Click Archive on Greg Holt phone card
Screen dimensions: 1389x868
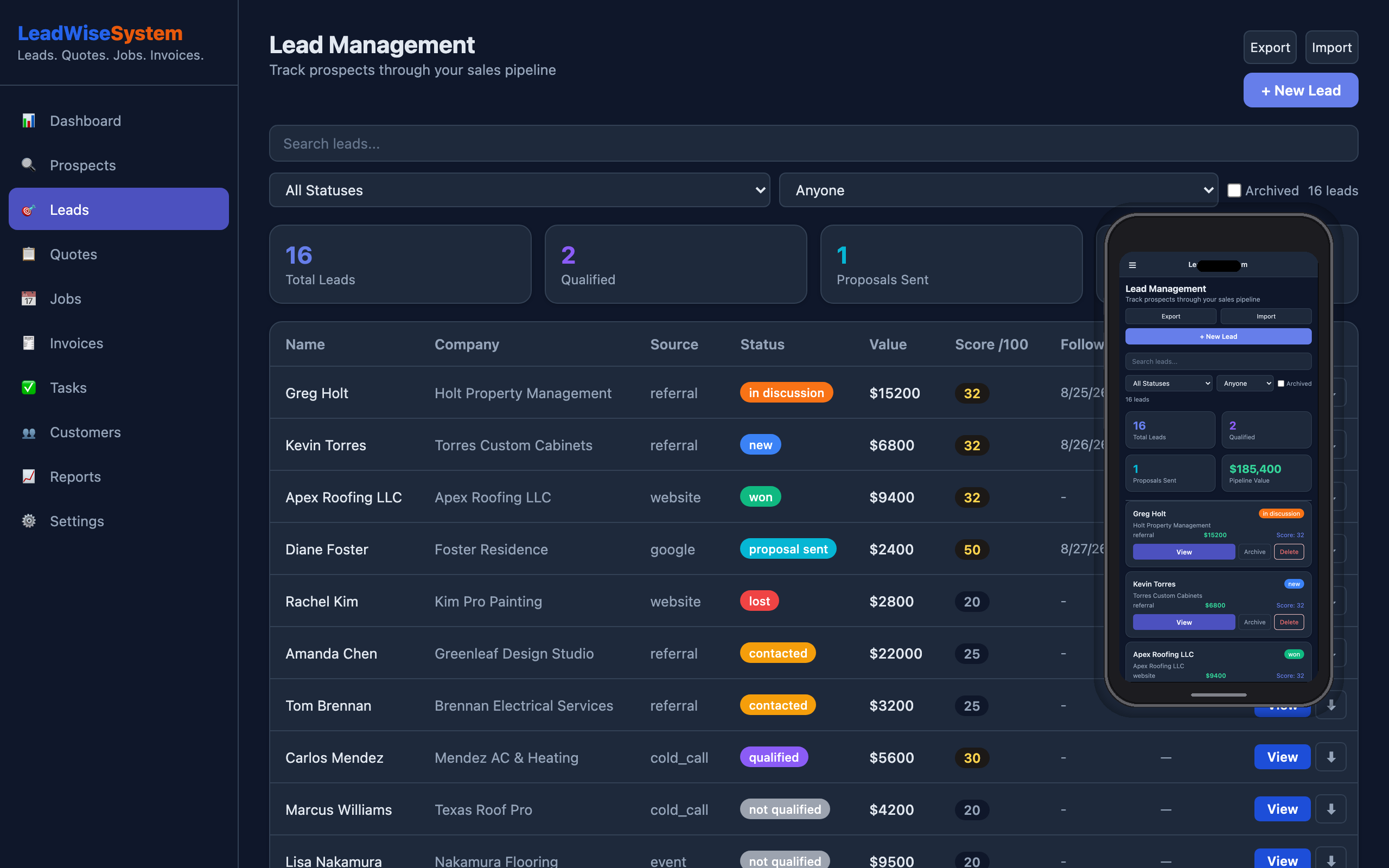(x=1254, y=552)
